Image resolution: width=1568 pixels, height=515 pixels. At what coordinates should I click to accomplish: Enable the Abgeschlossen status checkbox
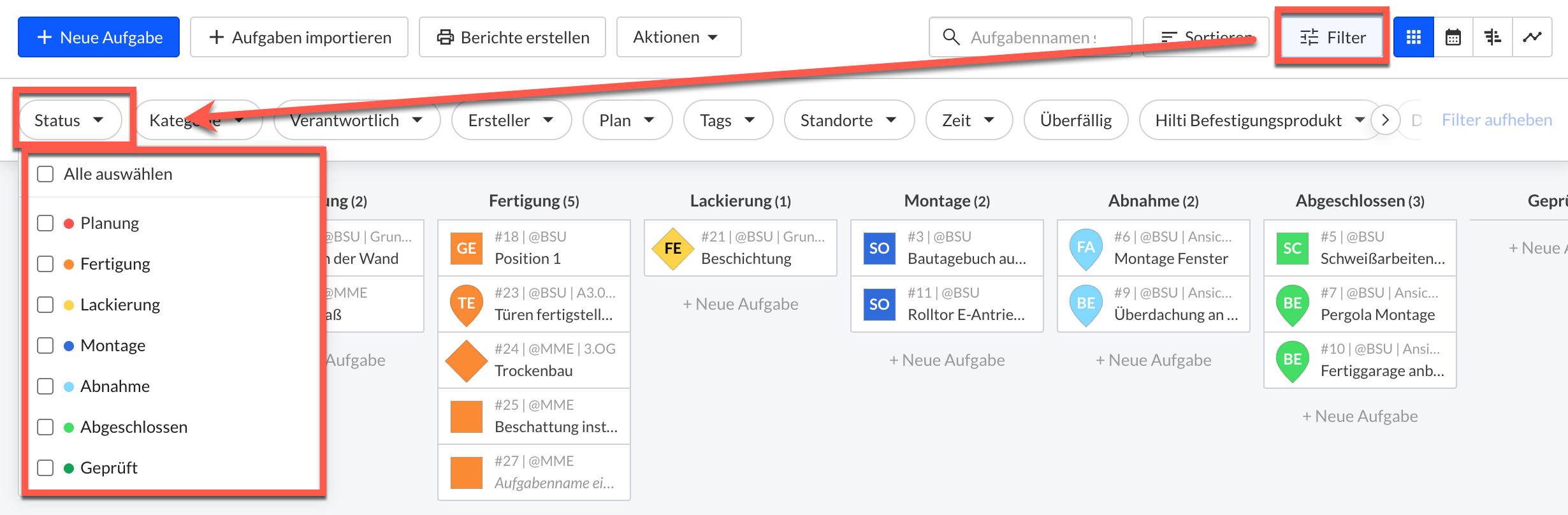click(45, 427)
